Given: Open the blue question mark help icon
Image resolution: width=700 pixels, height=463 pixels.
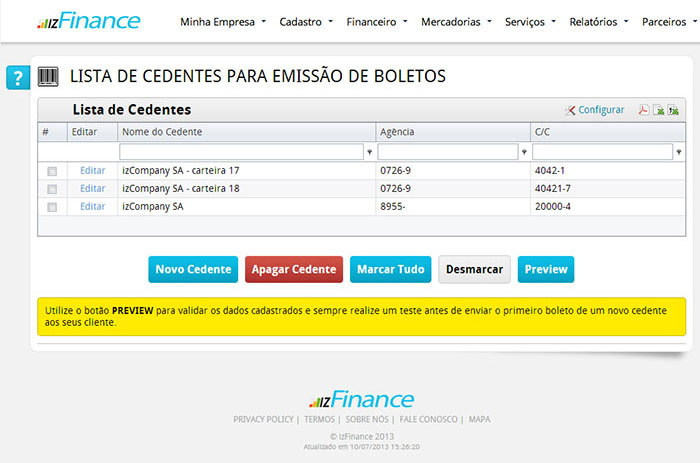Looking at the screenshot, I should [x=18, y=78].
